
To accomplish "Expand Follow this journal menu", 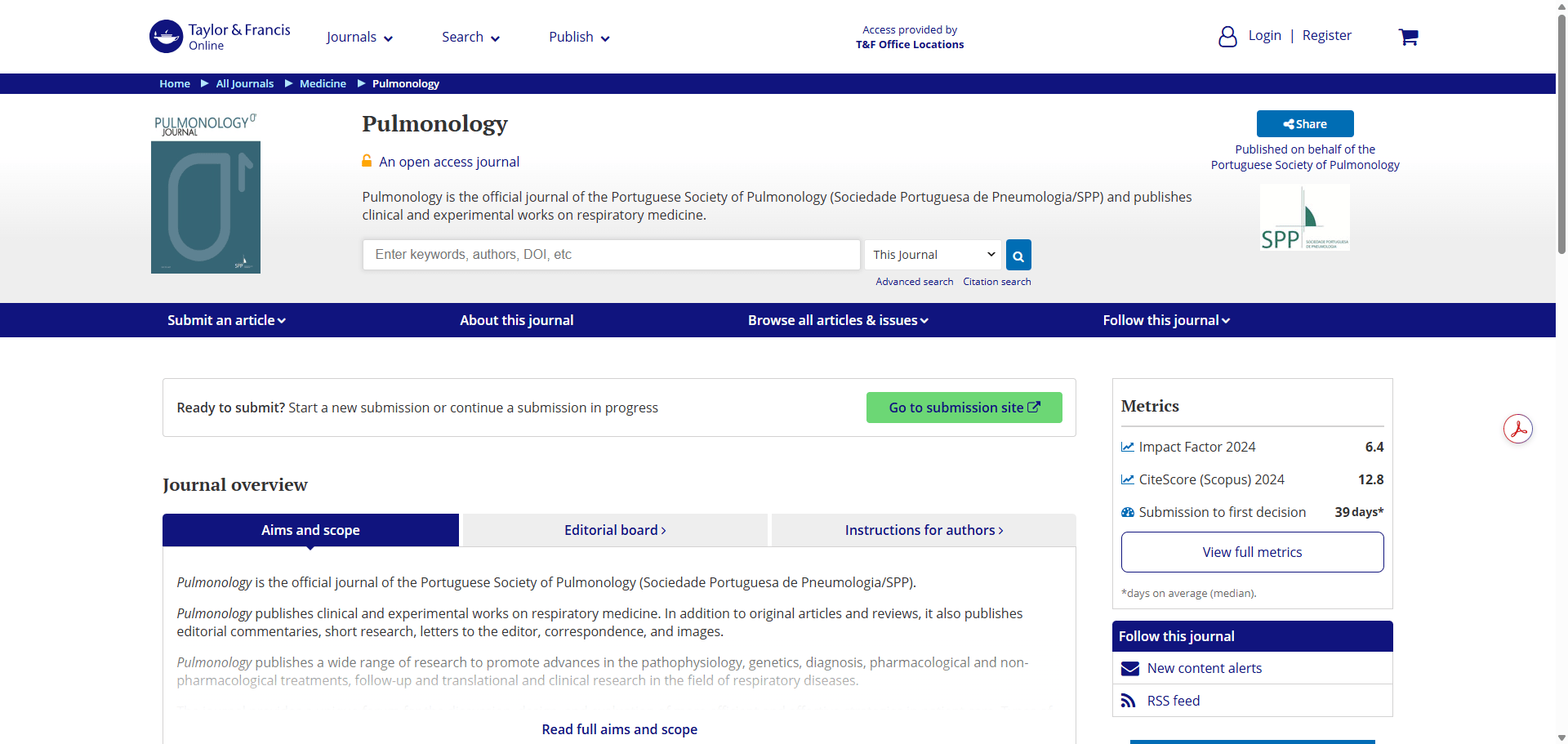I will click(1167, 320).
